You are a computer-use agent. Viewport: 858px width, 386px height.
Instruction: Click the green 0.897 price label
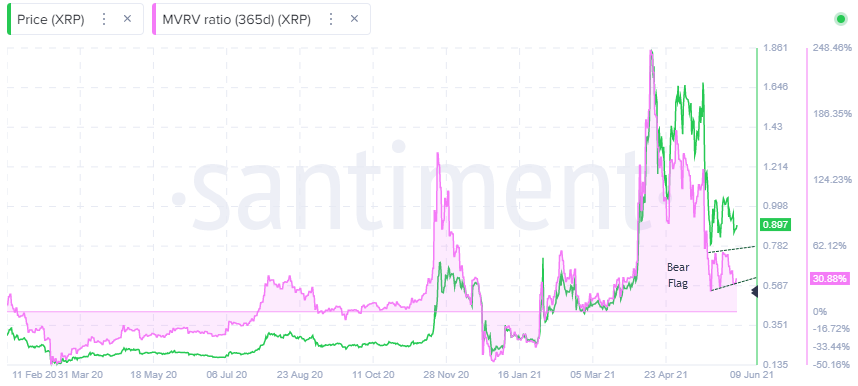tap(775, 224)
